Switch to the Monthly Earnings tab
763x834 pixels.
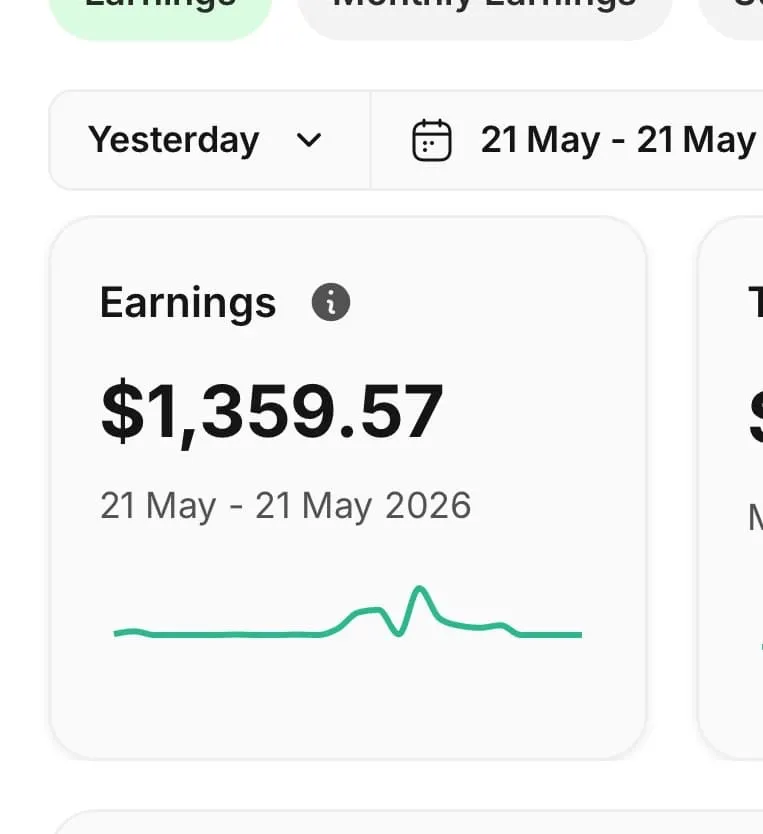[x=485, y=13]
